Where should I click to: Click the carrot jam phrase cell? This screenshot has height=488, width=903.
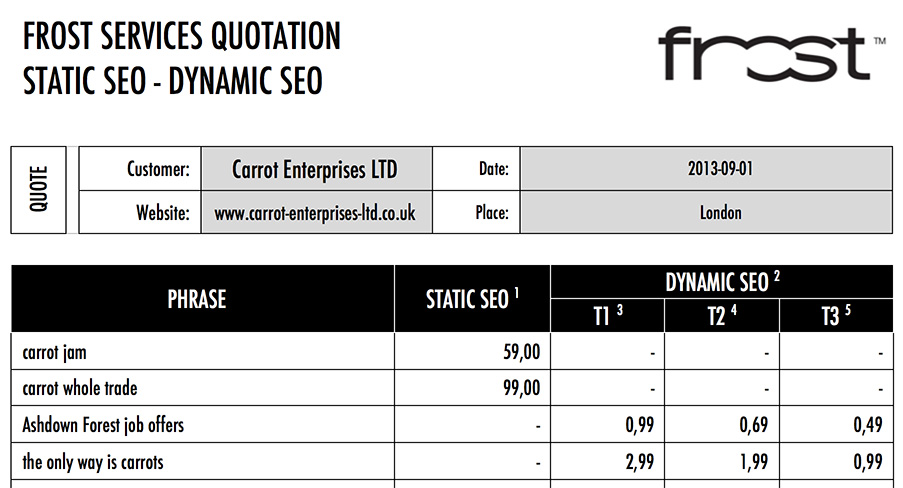click(x=203, y=351)
